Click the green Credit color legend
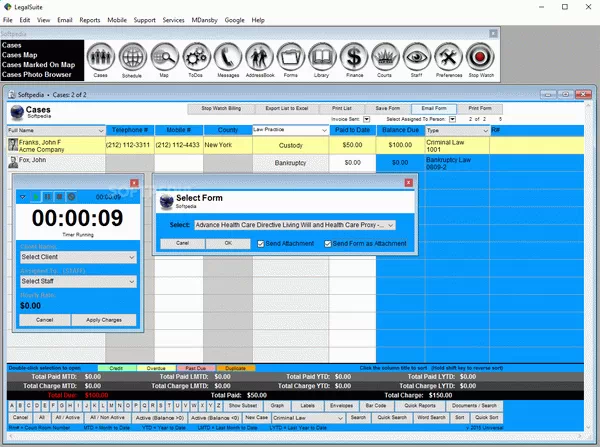This screenshot has width=600, height=447. pos(115,369)
